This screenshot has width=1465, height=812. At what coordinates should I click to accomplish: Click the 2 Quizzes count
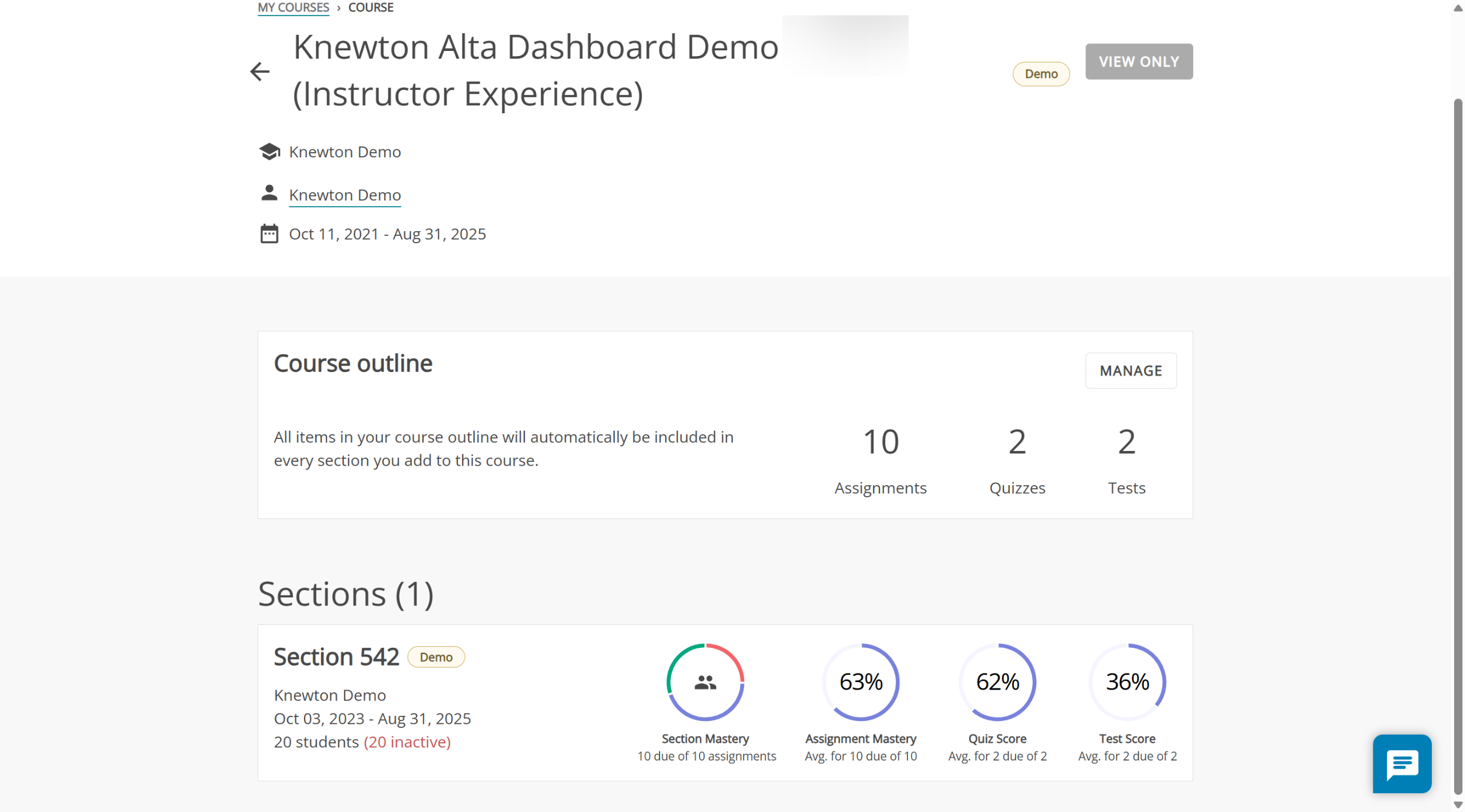pyautogui.click(x=1017, y=442)
